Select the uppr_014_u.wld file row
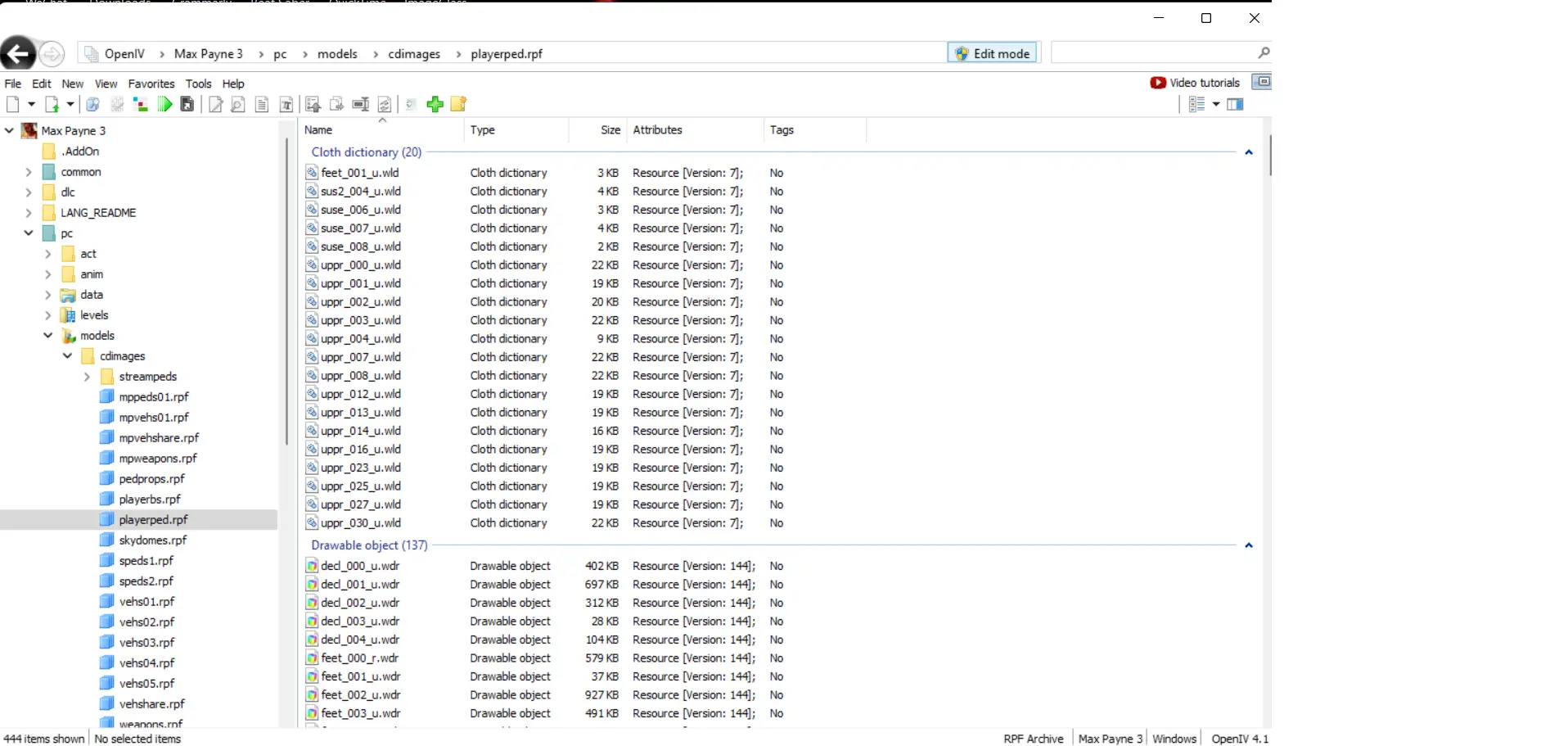 pos(544,431)
